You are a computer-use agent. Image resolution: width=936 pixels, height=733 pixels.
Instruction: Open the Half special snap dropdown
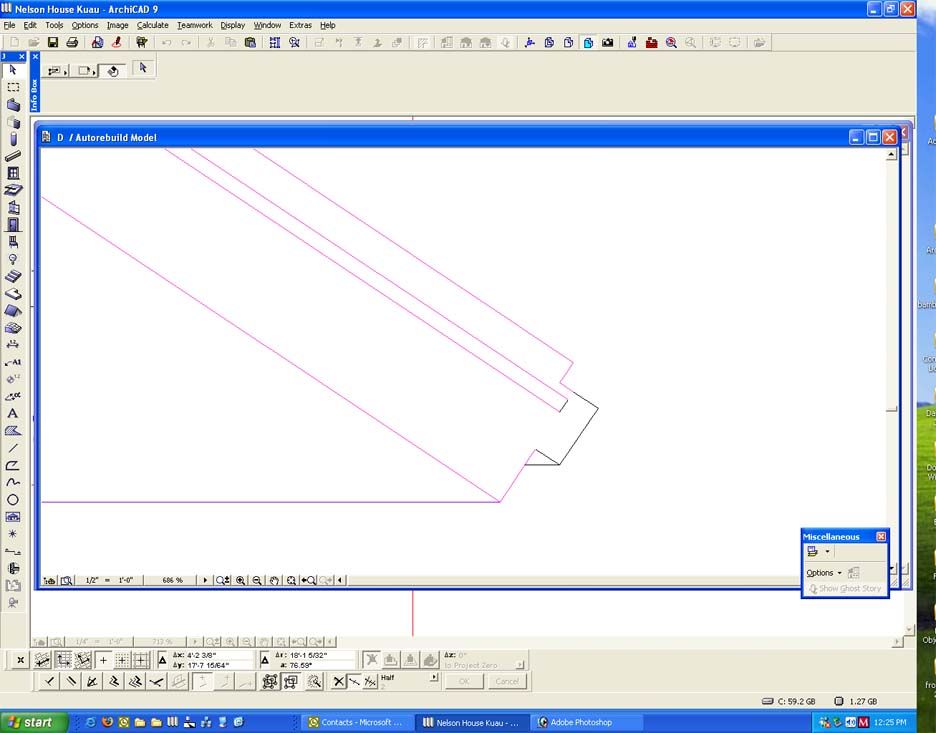[433, 677]
